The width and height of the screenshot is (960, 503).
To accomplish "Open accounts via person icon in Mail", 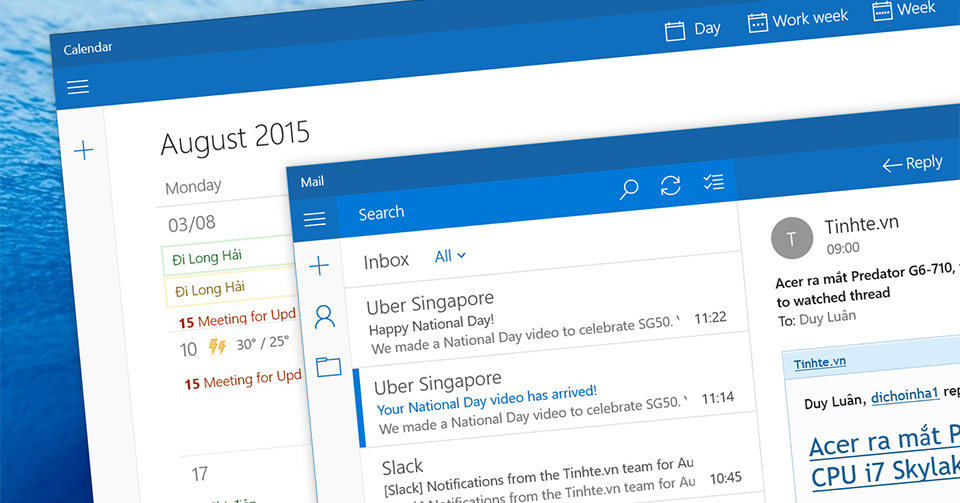I will pos(324,317).
